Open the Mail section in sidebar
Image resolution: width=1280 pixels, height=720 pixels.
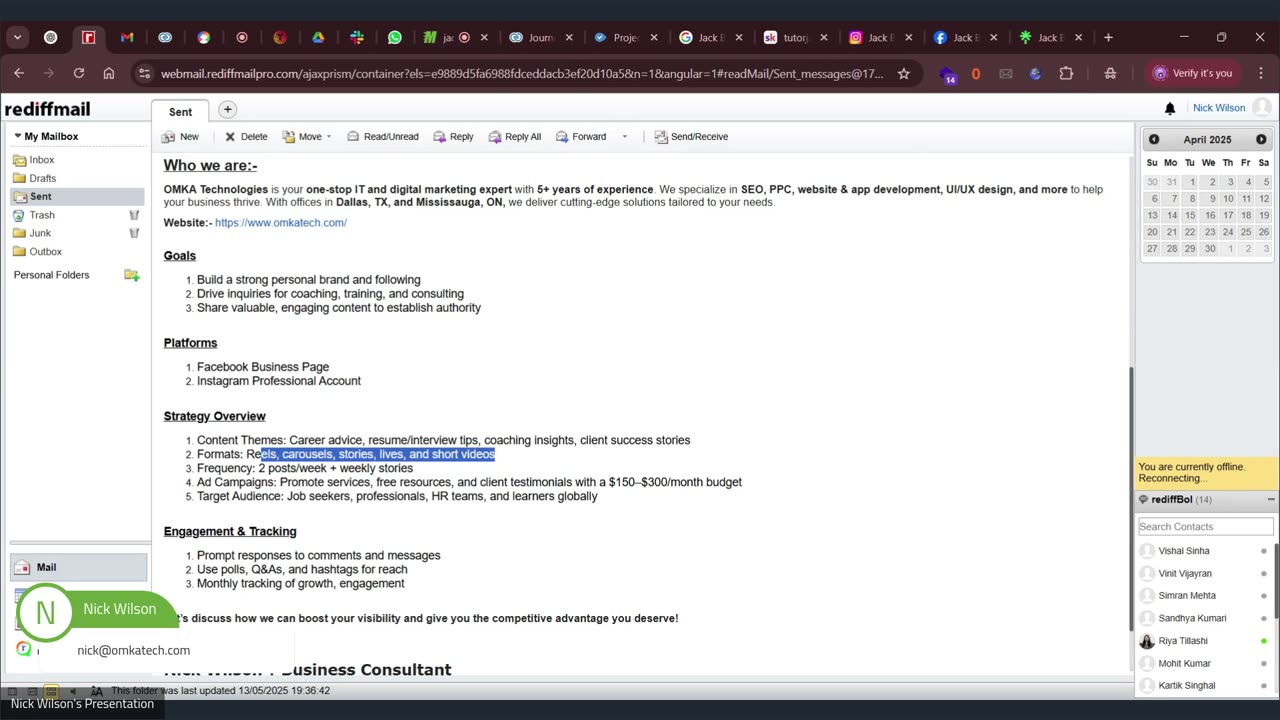[78, 568]
